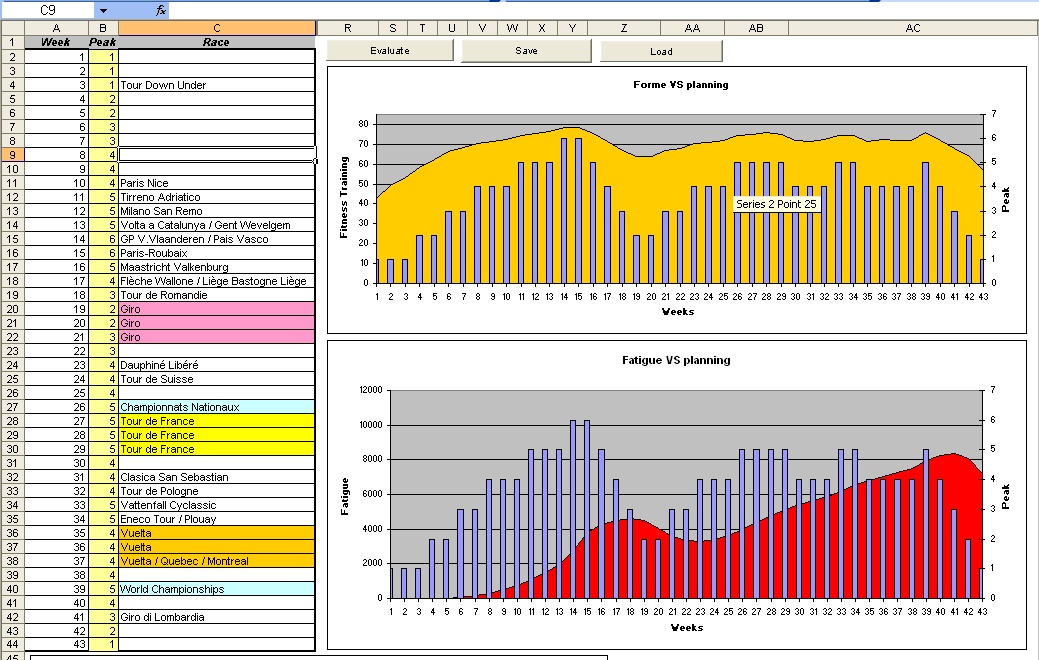Select the column C header

216,28
